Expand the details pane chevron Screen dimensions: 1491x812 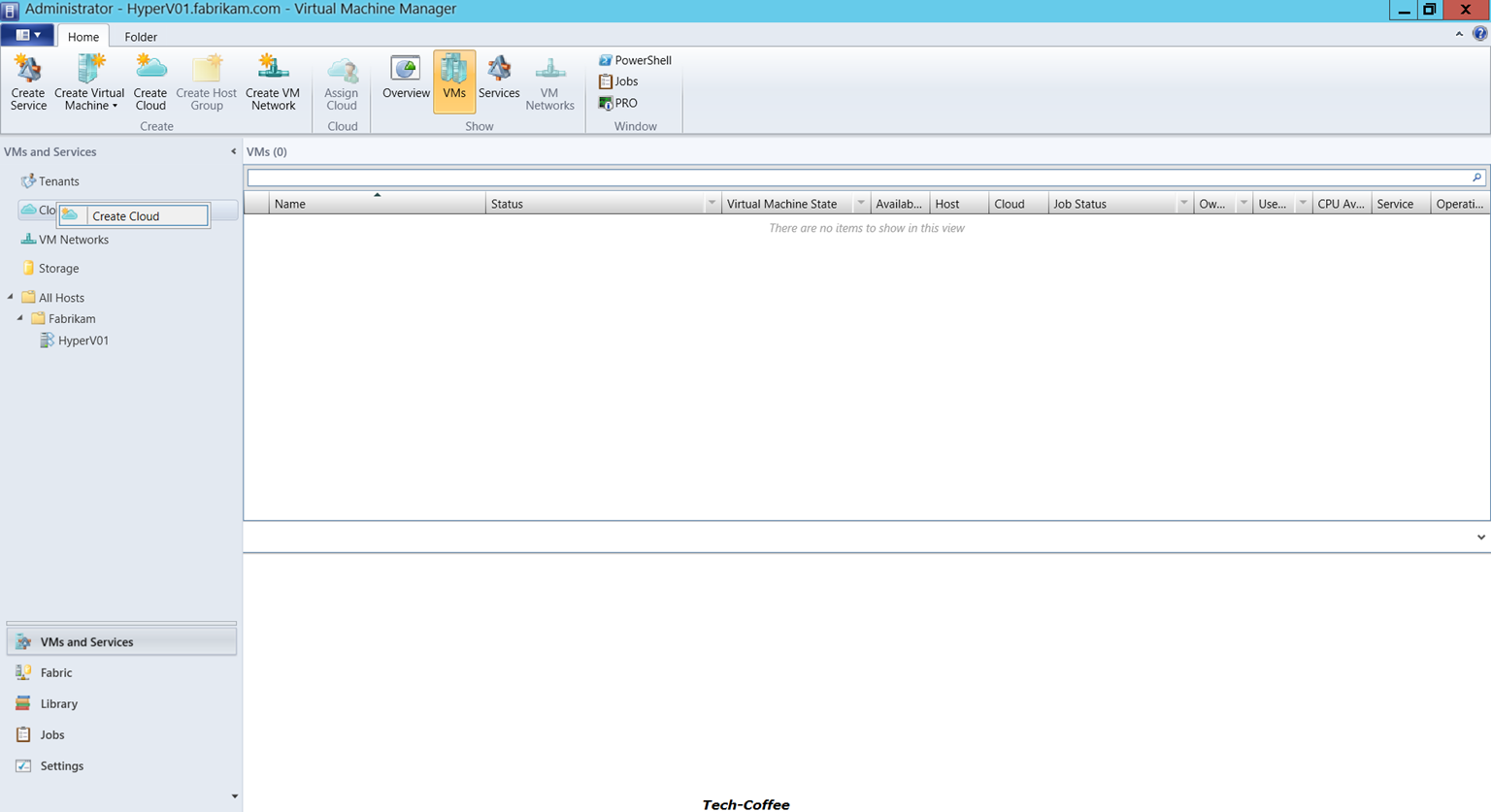[x=1480, y=537]
